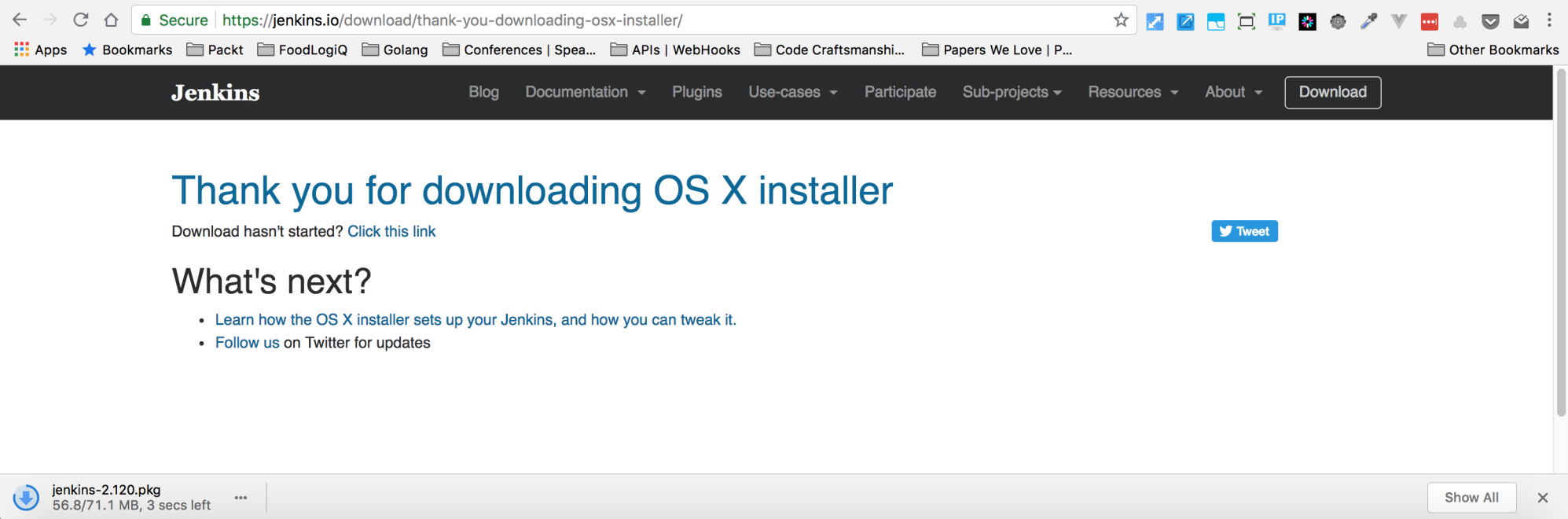
Task: Open the APIs | WebHooks bookmarks folder
Action: 676,50
